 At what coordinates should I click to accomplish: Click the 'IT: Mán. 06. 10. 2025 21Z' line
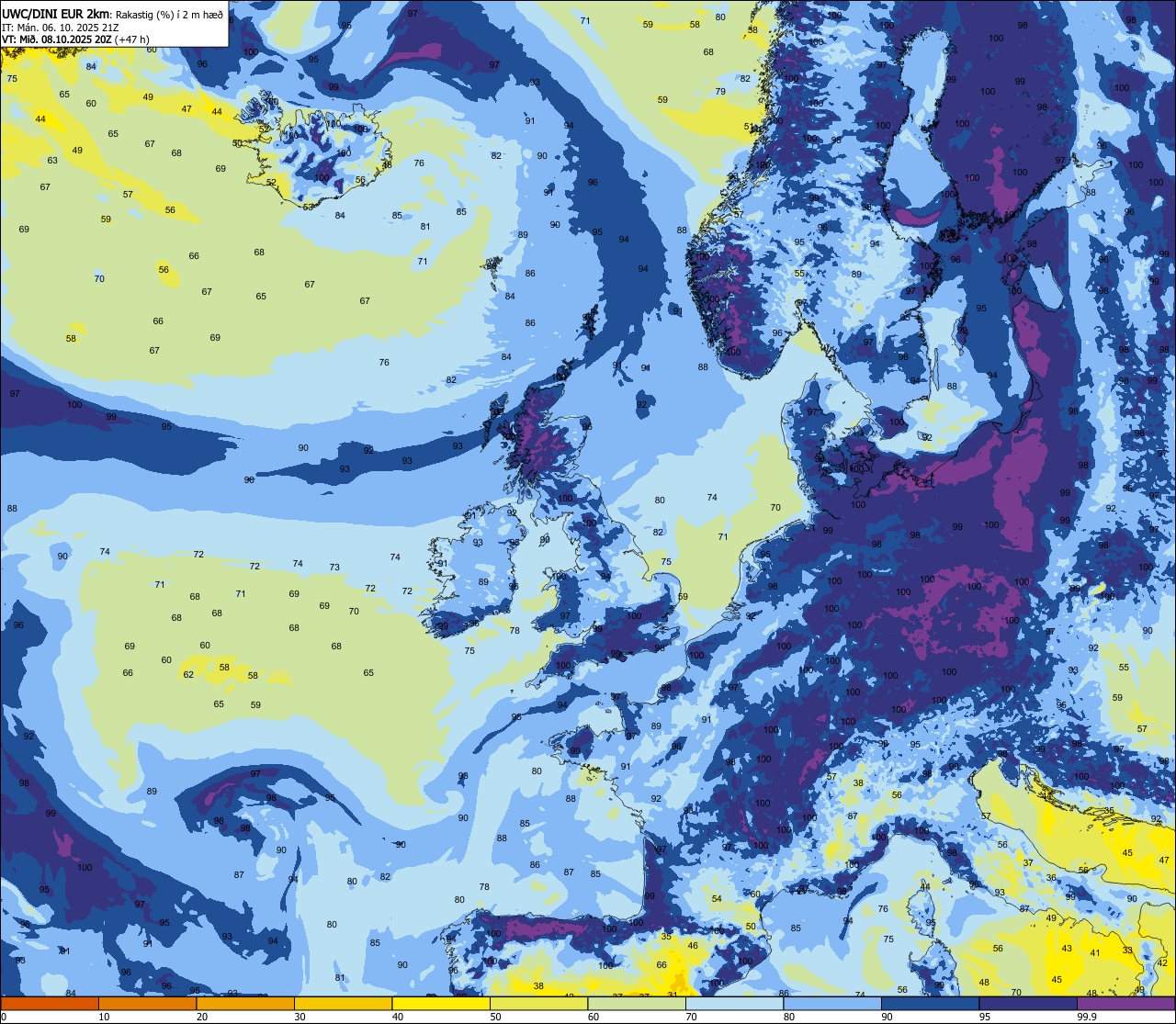coord(62,28)
